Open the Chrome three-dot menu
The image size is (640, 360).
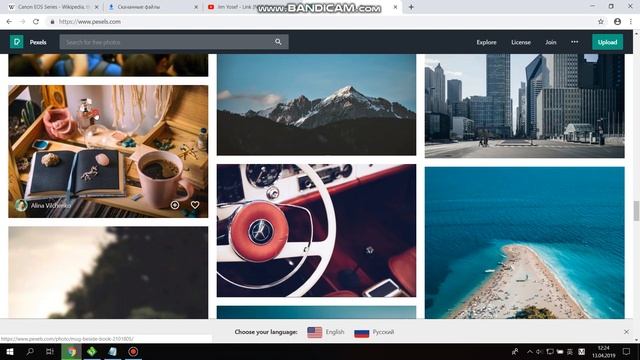click(631, 22)
